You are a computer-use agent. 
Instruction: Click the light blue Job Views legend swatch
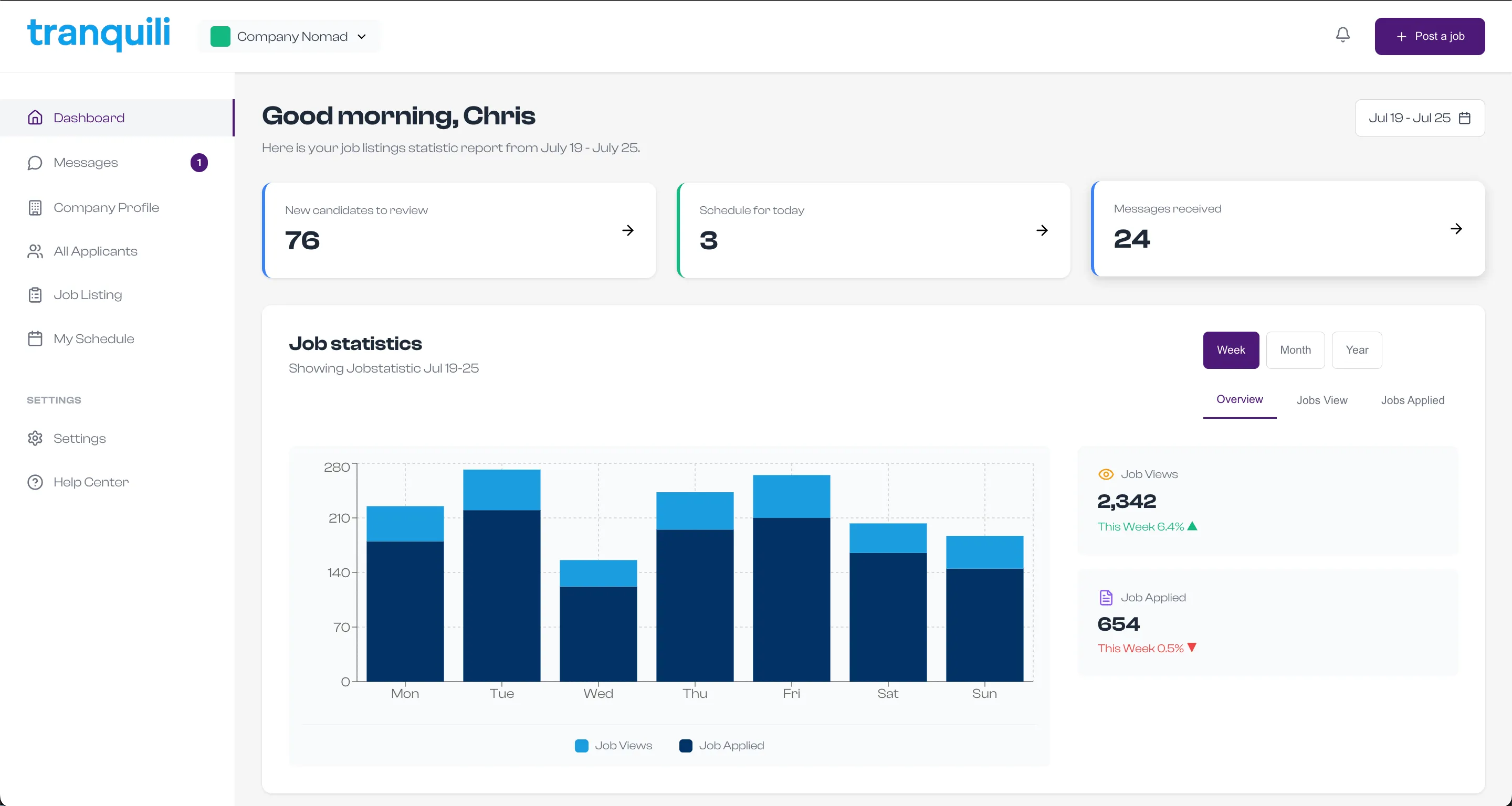coord(581,746)
